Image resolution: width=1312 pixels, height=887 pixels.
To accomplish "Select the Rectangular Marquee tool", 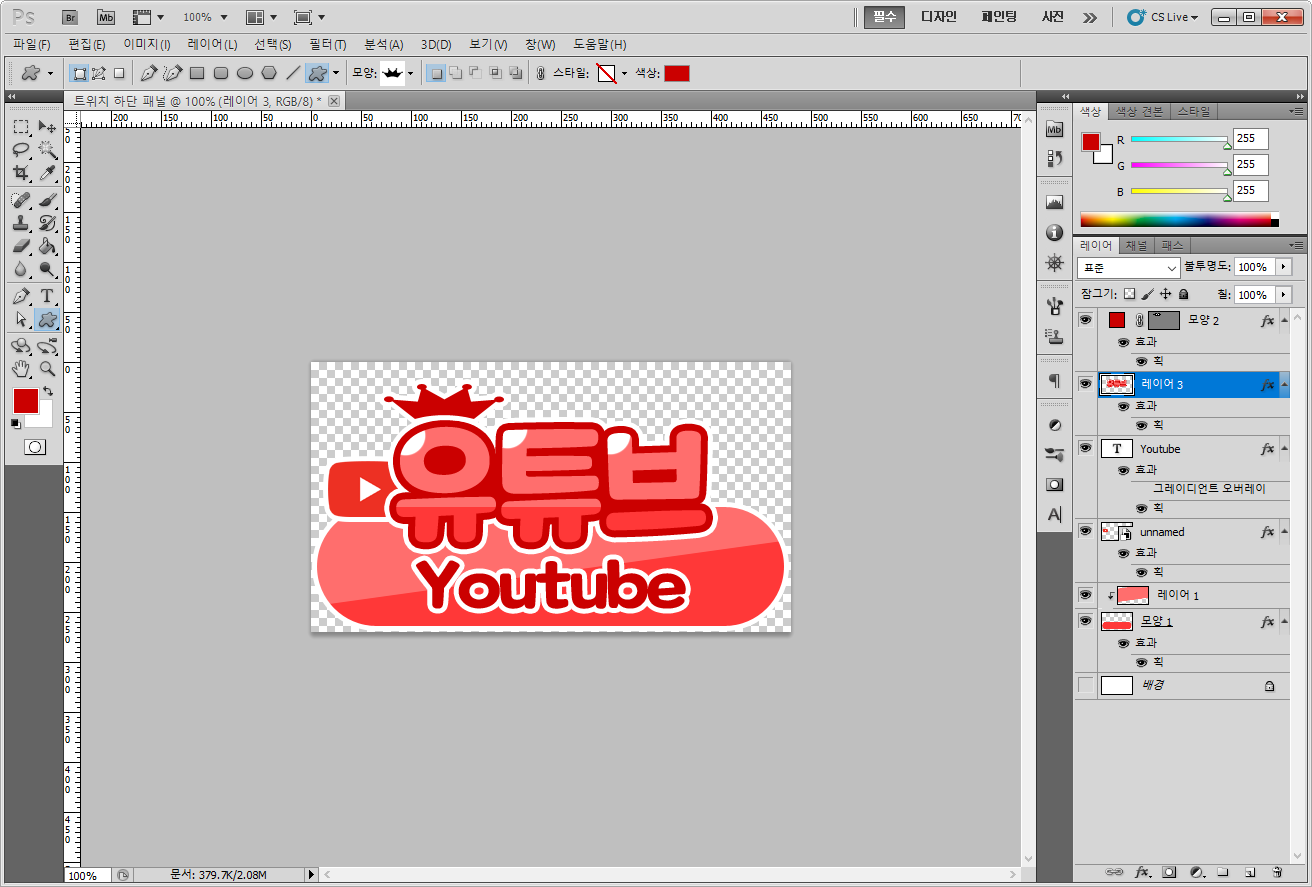I will coord(20,126).
